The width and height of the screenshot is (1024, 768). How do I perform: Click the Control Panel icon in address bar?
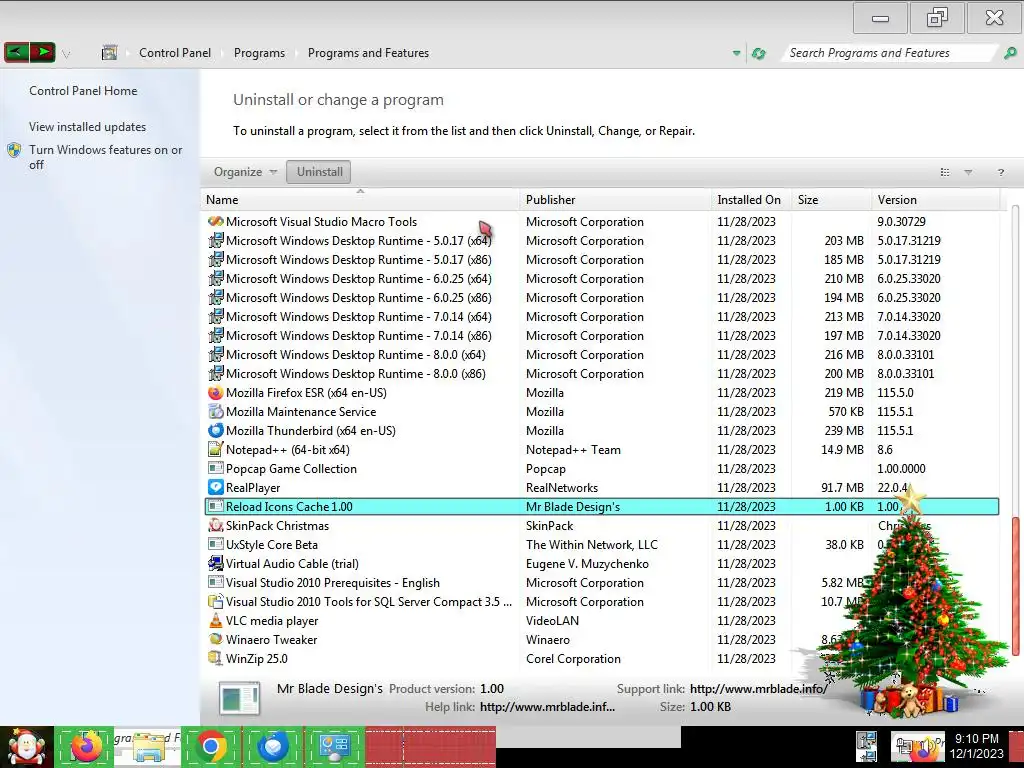coord(109,53)
